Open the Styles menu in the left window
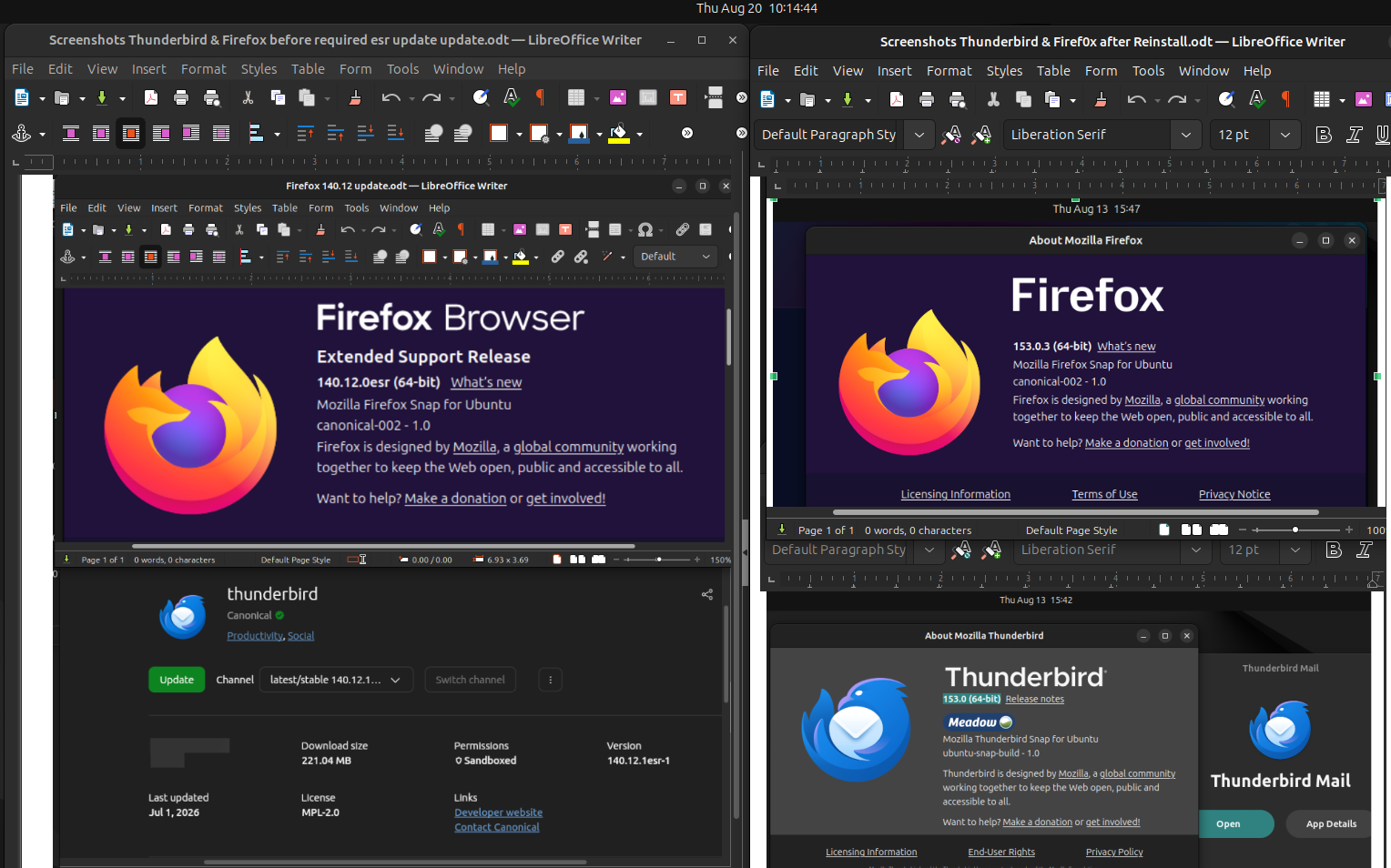The image size is (1391, 868). click(259, 69)
